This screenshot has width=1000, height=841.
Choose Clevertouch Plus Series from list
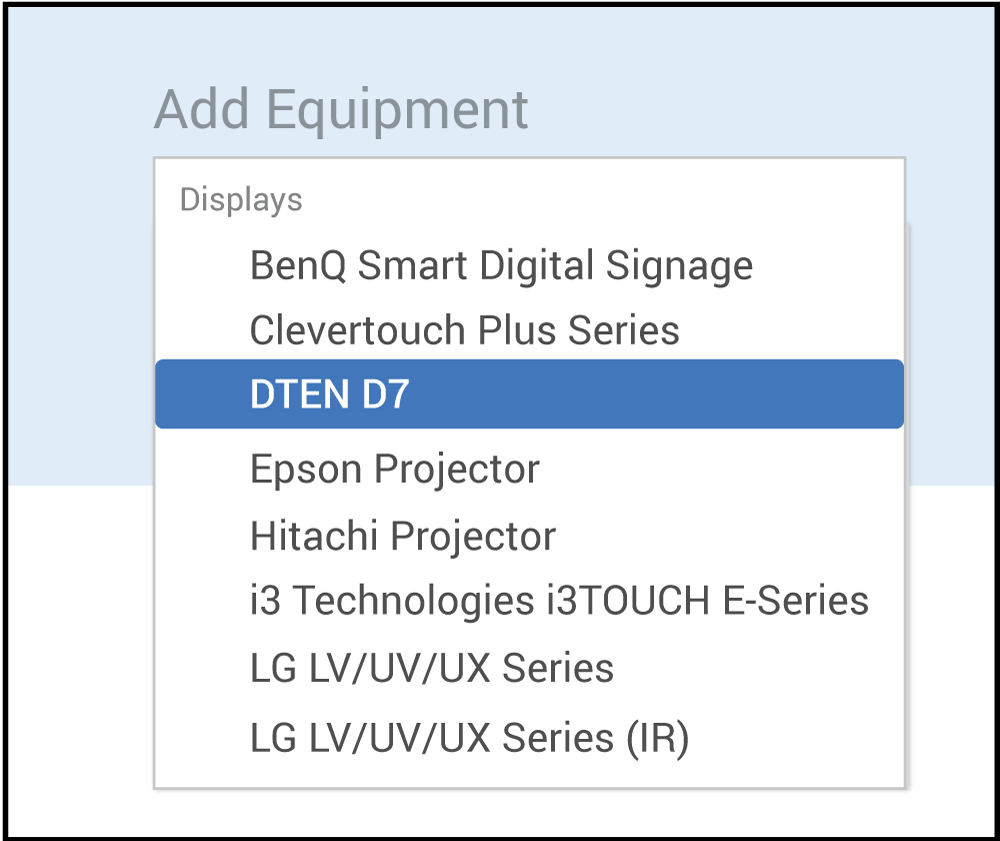(464, 330)
